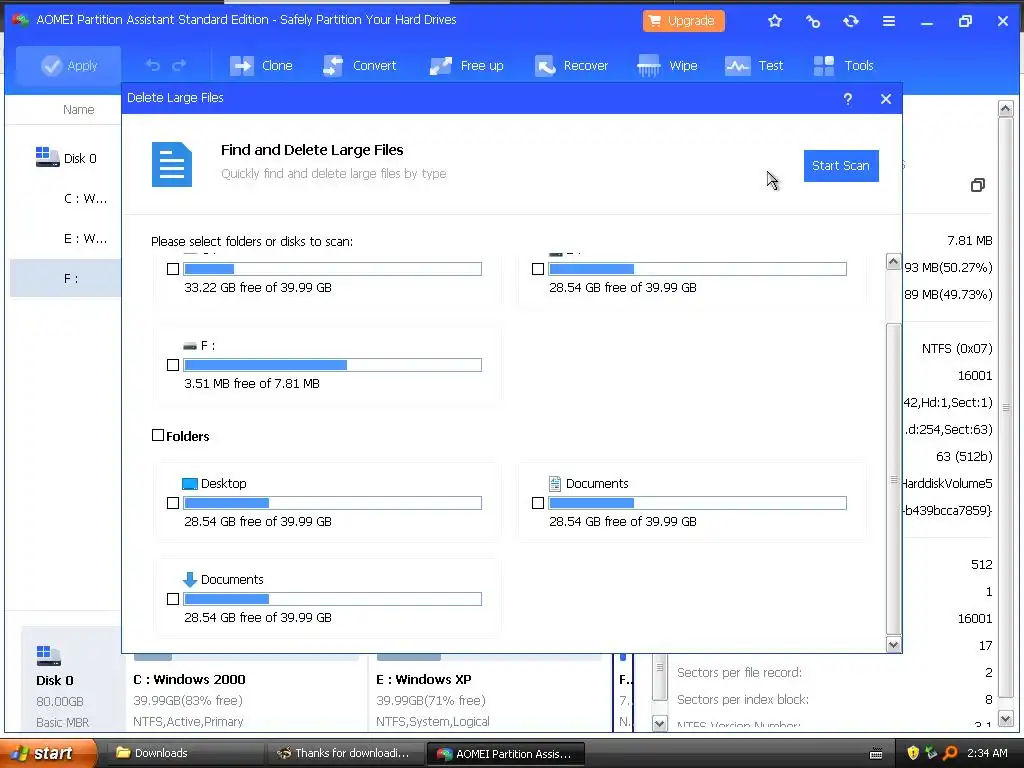This screenshot has height=768, width=1024.
Task: Click the Desktop folder usage bar
Action: click(333, 503)
